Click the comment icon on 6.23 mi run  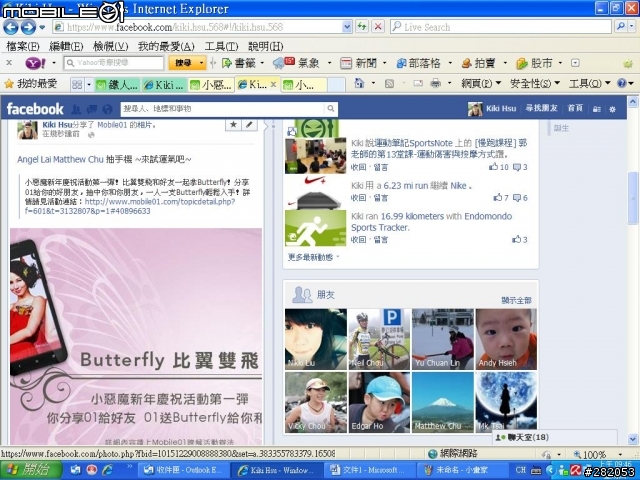[517, 198]
